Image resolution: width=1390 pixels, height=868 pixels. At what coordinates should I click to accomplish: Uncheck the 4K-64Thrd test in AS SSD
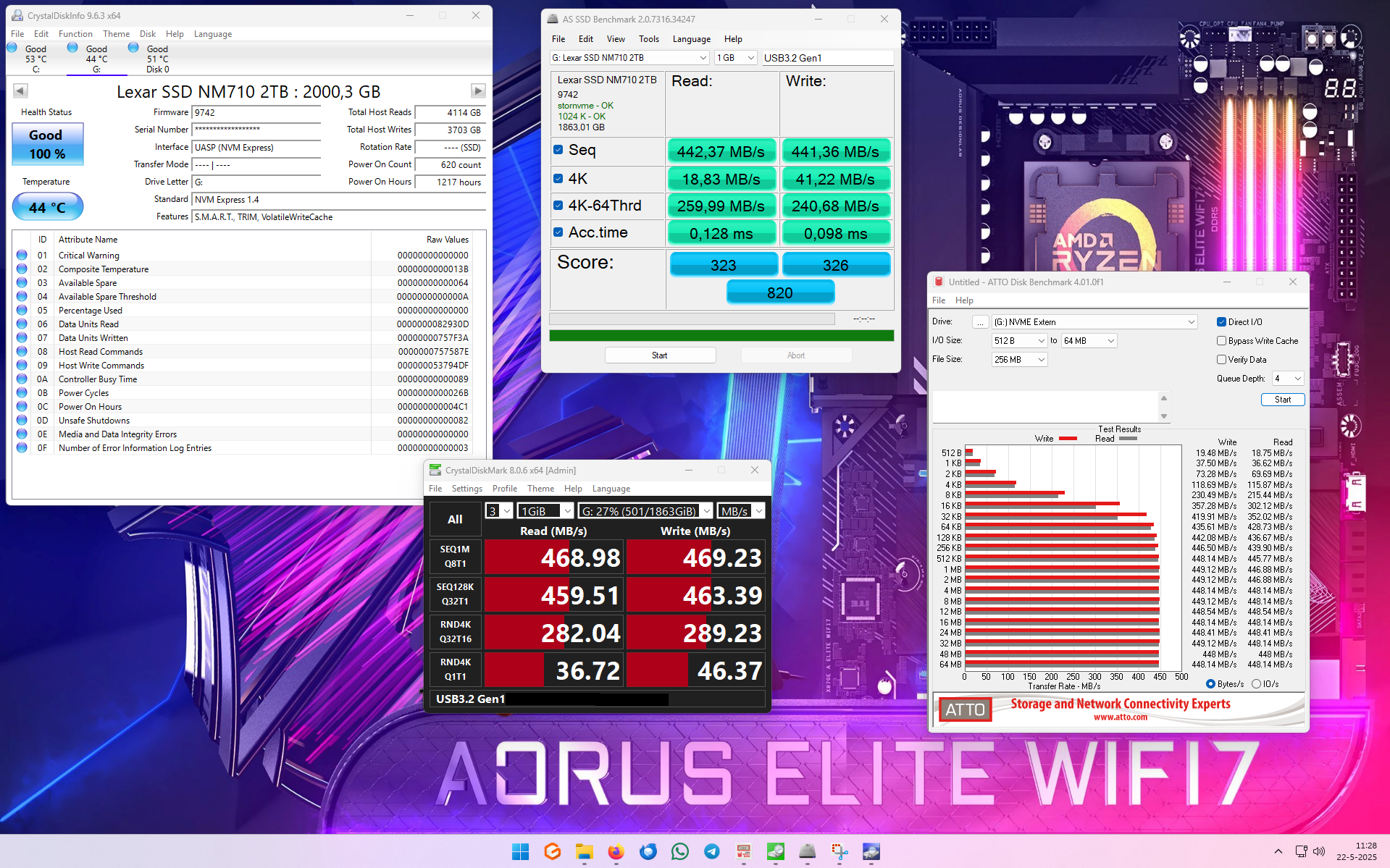coord(558,206)
